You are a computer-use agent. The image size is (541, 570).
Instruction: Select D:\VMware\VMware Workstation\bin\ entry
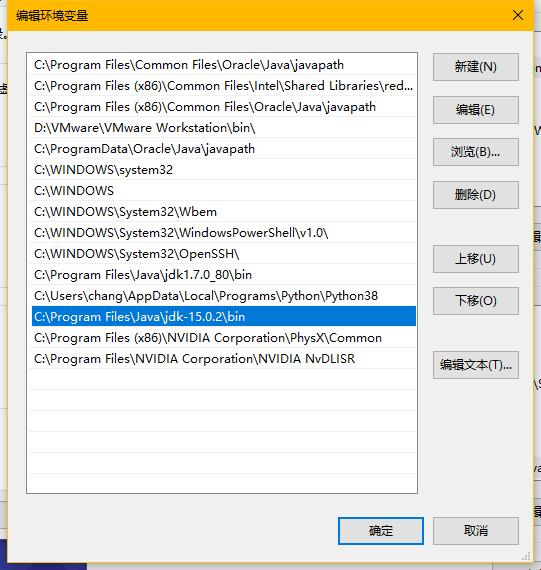click(222, 128)
